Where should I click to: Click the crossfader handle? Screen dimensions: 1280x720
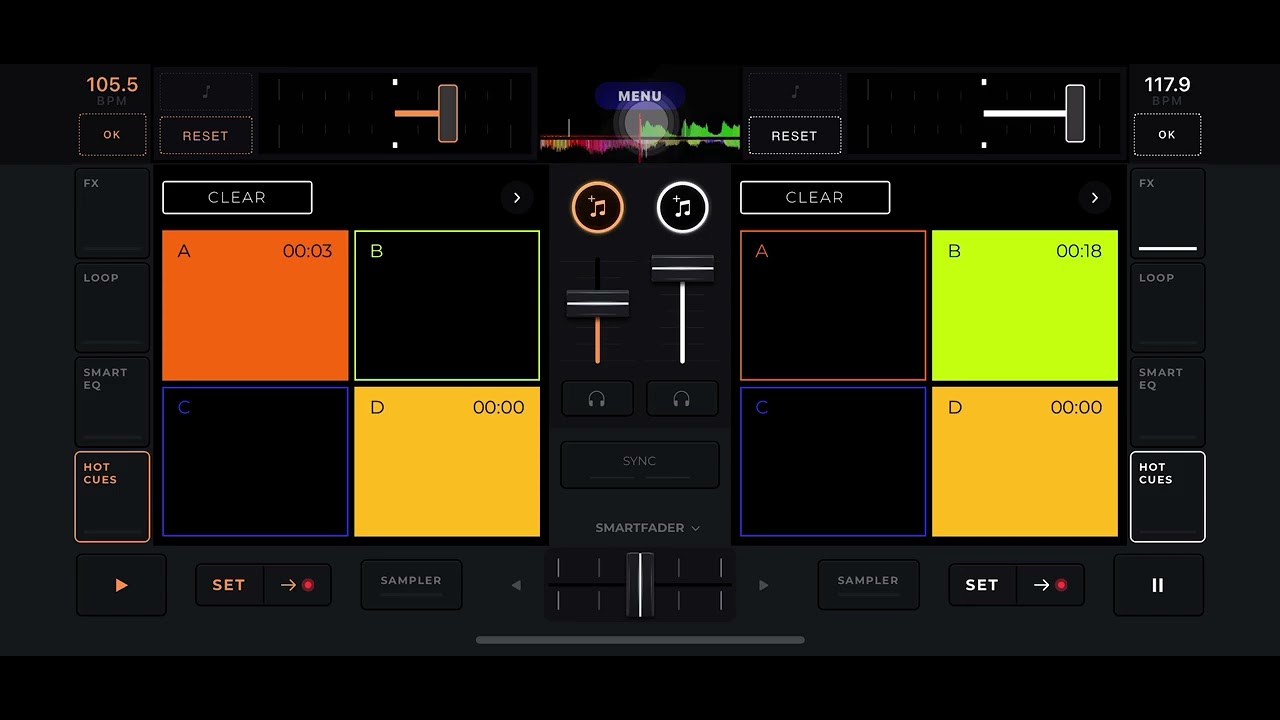coord(640,585)
